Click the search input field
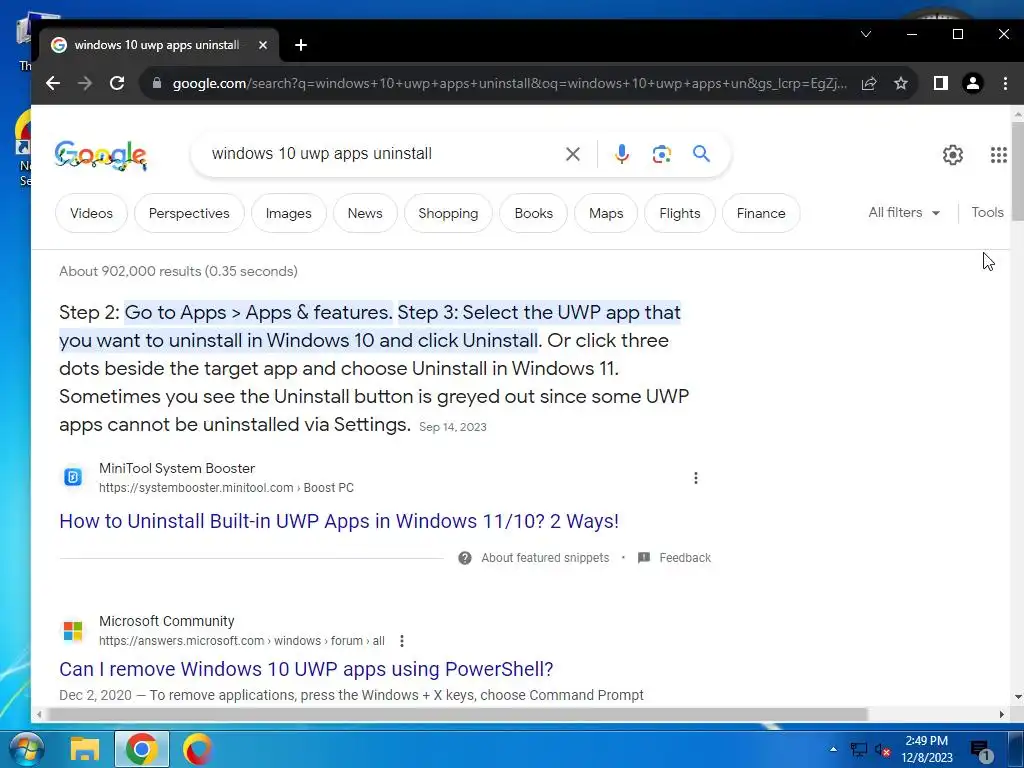This screenshot has height=768, width=1024. [385, 154]
